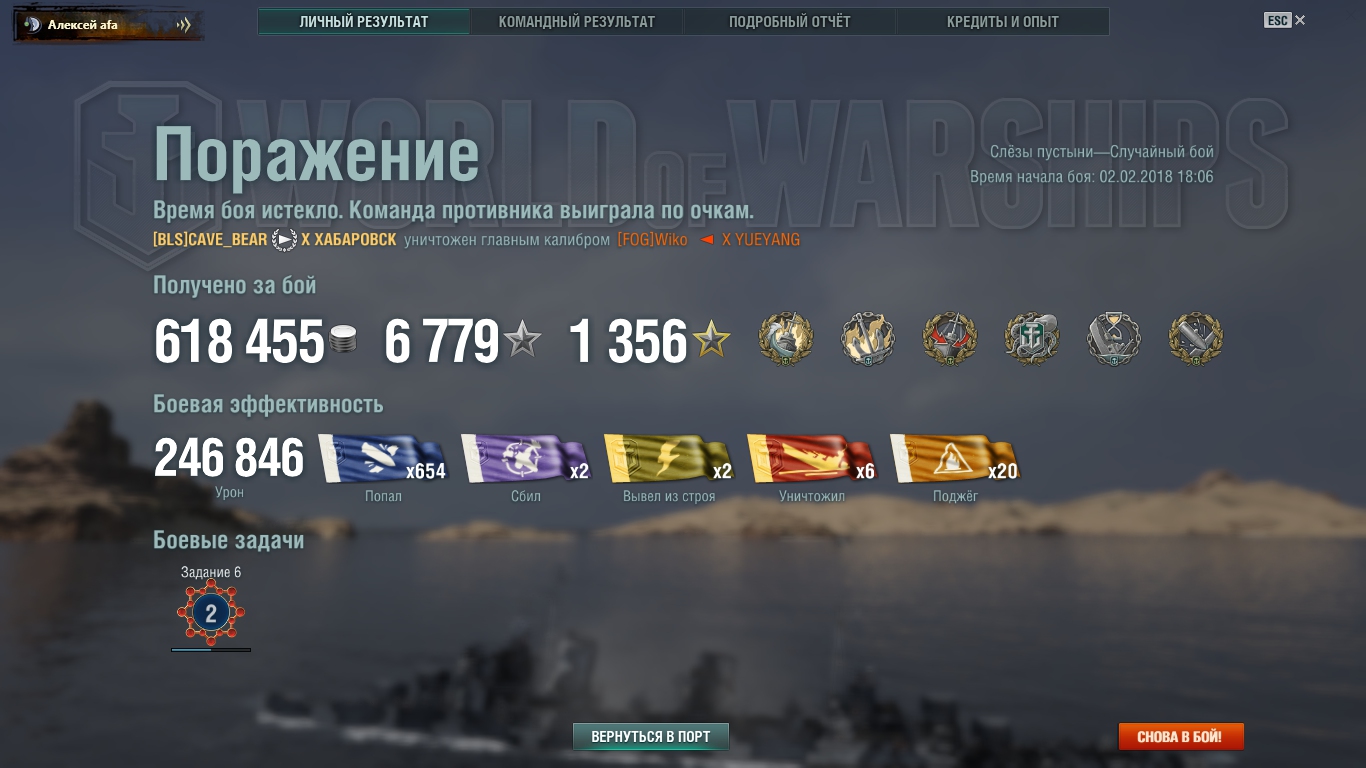Screen dimensions: 1366x768
Task: Click the blue 'Попал' hits ribbon x654
Action: tap(383, 459)
